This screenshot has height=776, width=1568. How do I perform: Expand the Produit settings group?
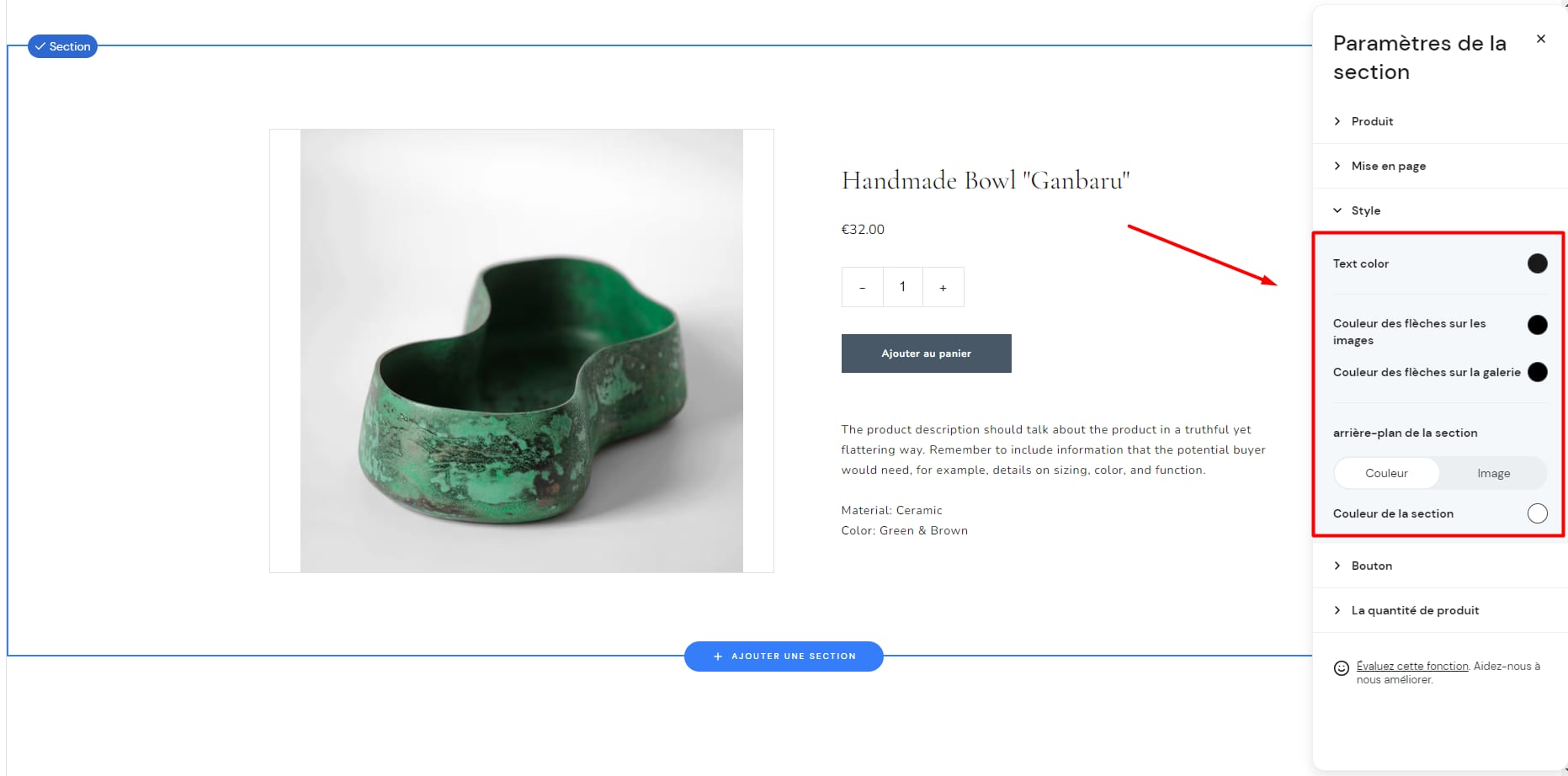(1372, 121)
